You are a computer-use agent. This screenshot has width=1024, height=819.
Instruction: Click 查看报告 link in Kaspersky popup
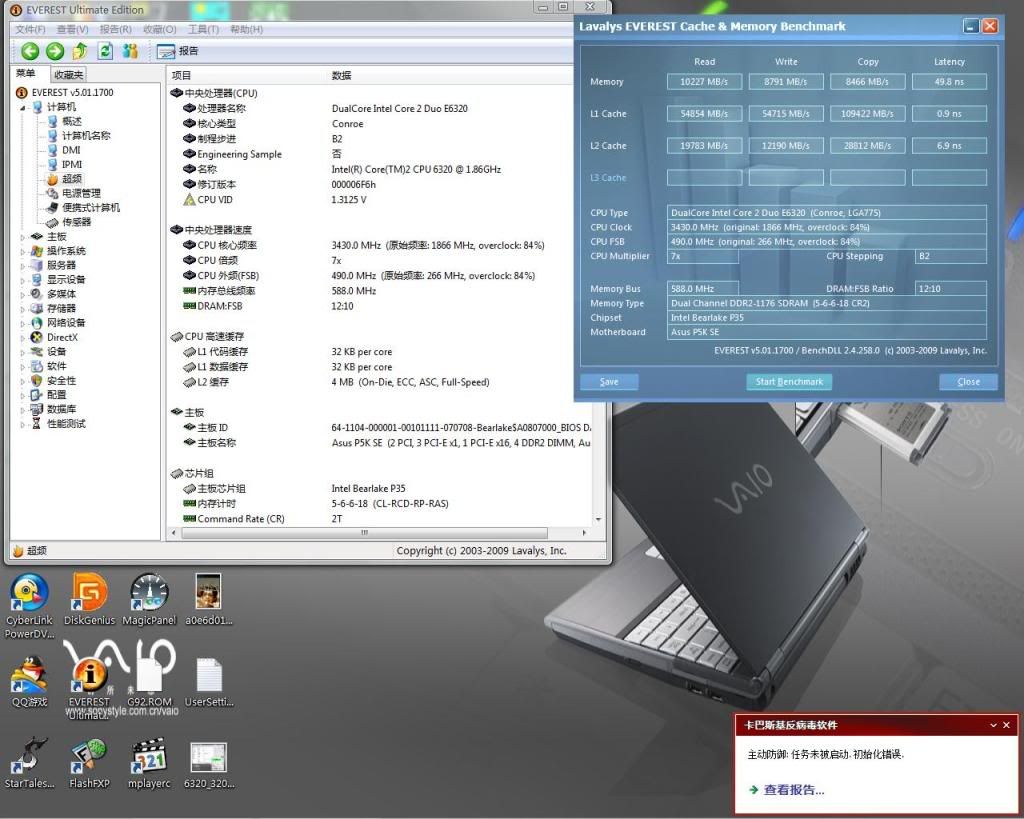pos(794,790)
